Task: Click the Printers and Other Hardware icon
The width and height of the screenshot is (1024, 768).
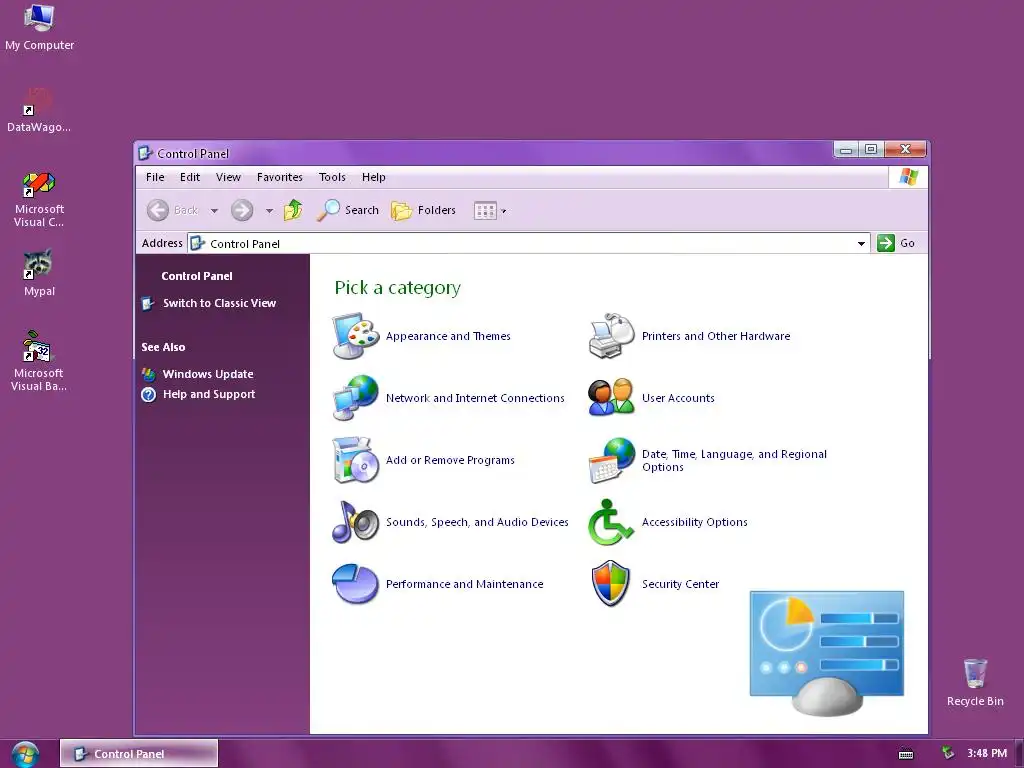Action: [611, 336]
